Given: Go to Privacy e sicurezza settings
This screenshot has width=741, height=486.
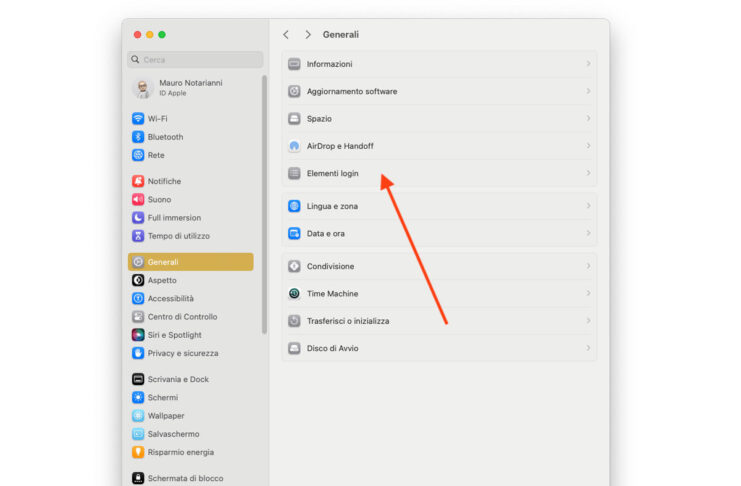Looking at the screenshot, I should pos(190,353).
